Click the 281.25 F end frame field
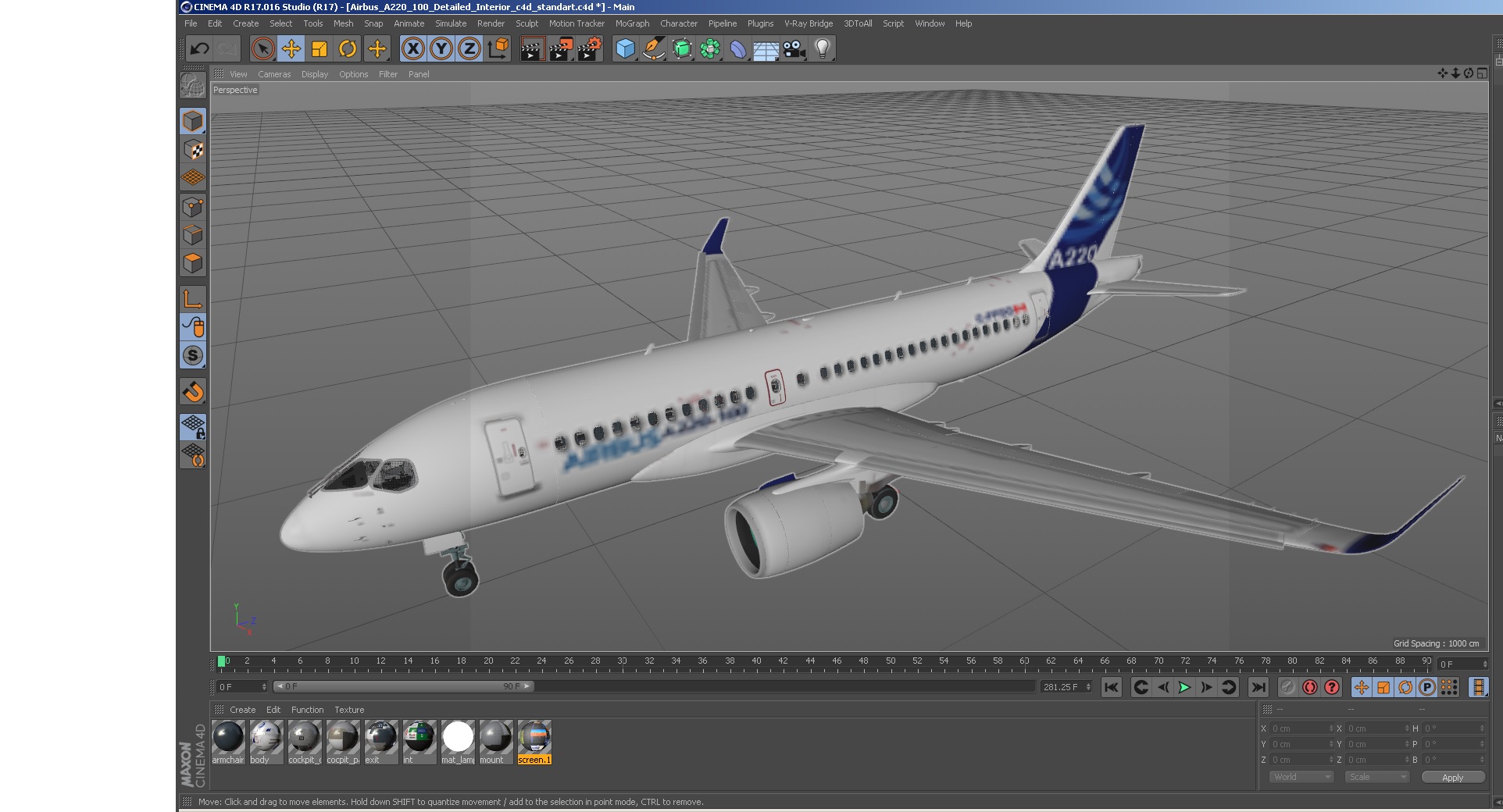Image resolution: width=1503 pixels, height=812 pixels. (1066, 687)
